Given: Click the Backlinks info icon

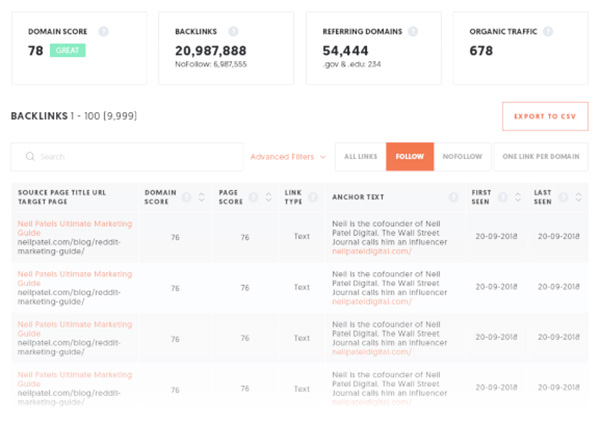Looking at the screenshot, I should [233, 32].
